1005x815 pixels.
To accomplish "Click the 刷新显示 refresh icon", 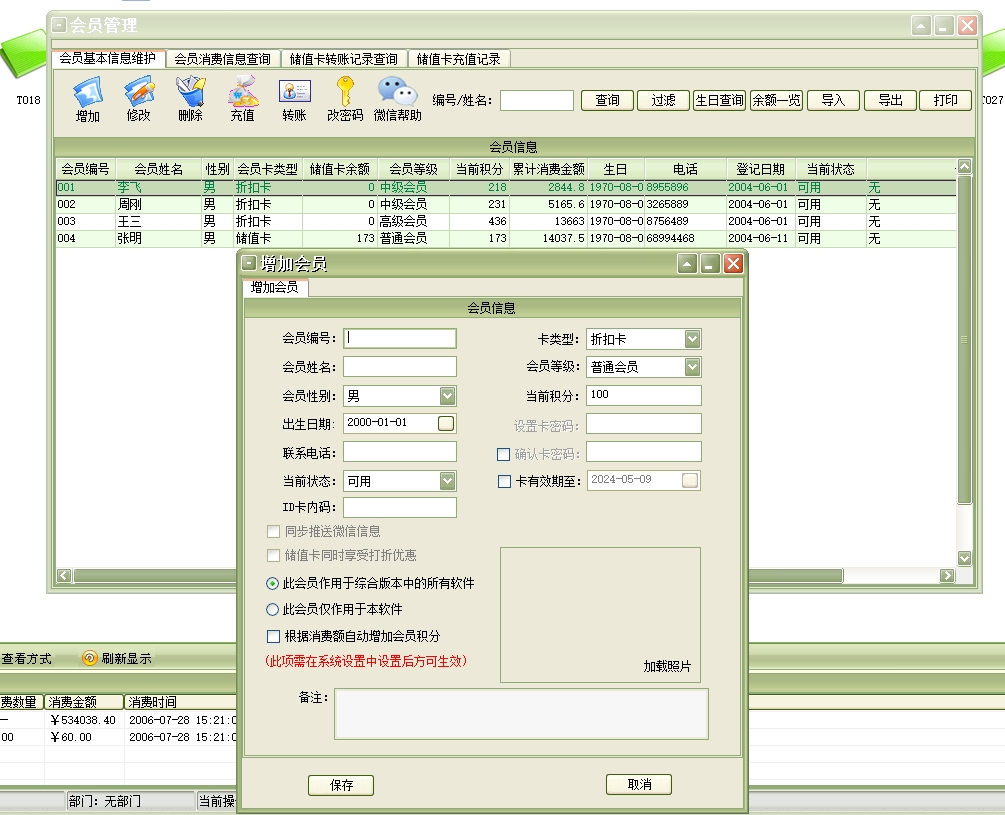I will tap(90, 658).
